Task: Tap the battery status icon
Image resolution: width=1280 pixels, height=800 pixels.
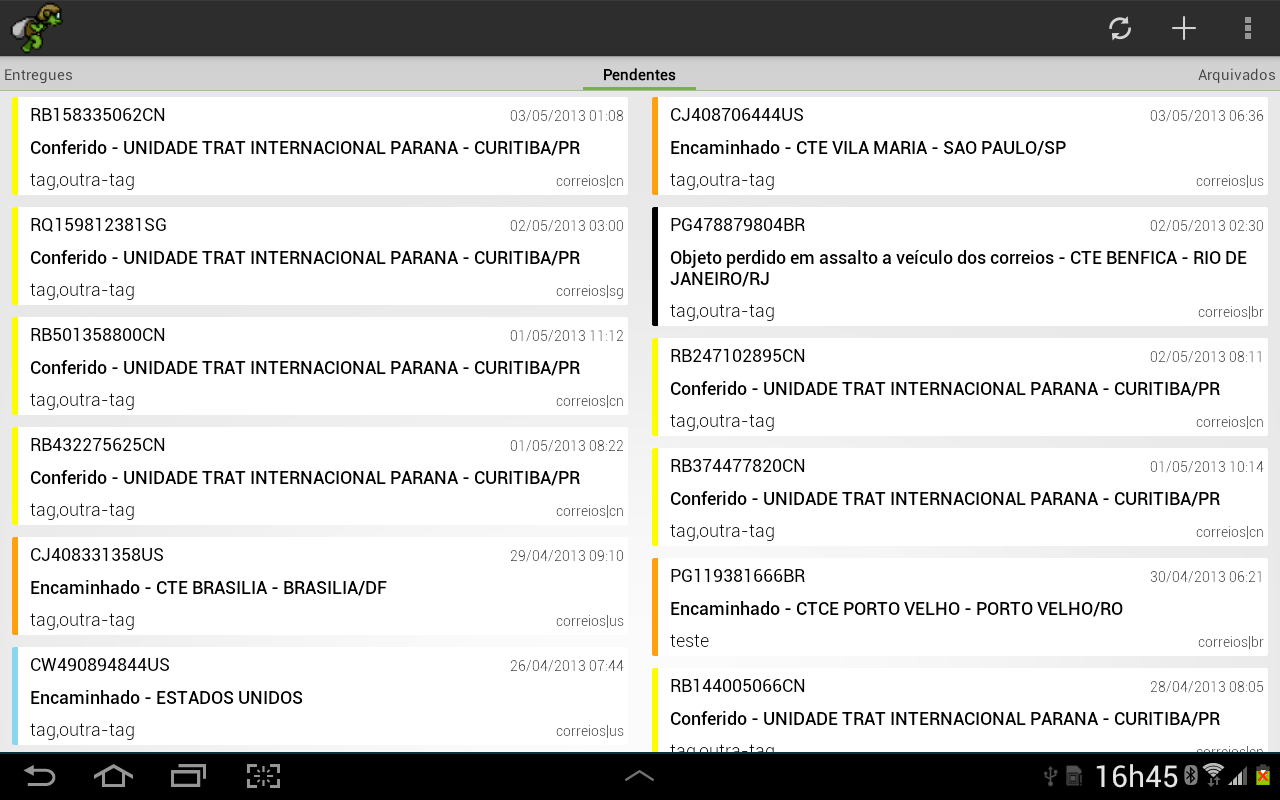Action: (1263, 776)
